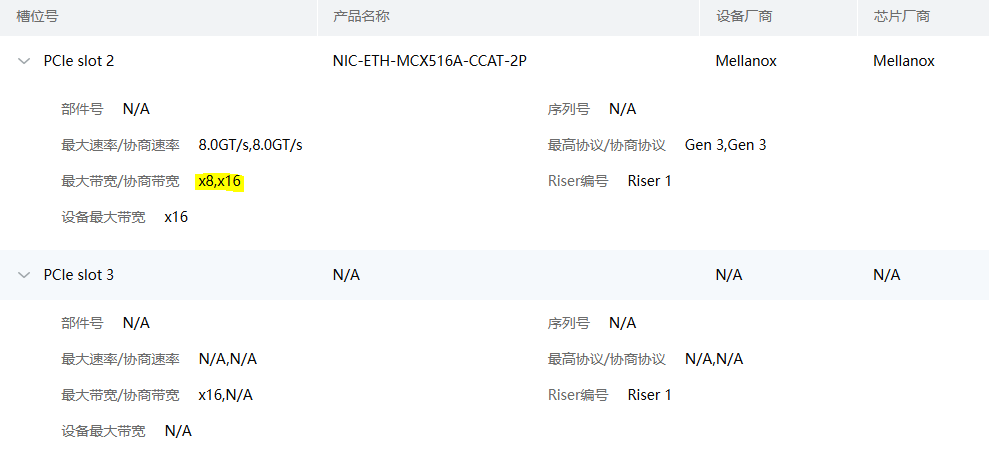Click the highlighted x8,x16 bandwidth value
The image size is (989, 469).
(220, 181)
